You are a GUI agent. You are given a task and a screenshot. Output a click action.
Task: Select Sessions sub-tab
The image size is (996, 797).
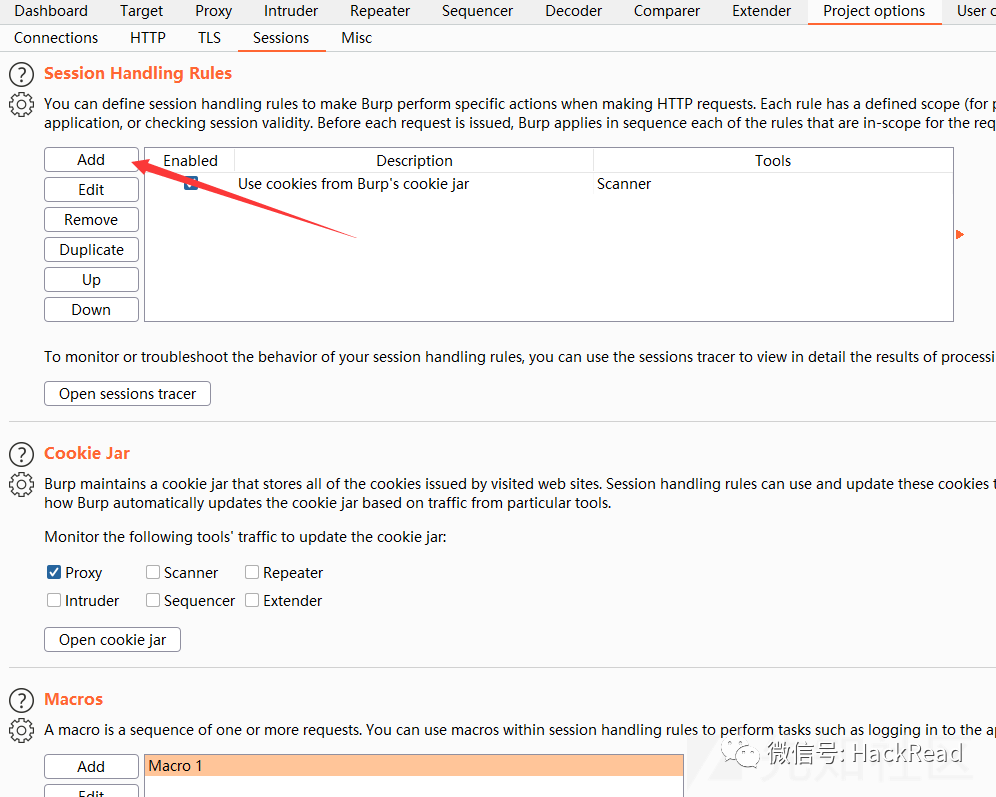(x=281, y=38)
